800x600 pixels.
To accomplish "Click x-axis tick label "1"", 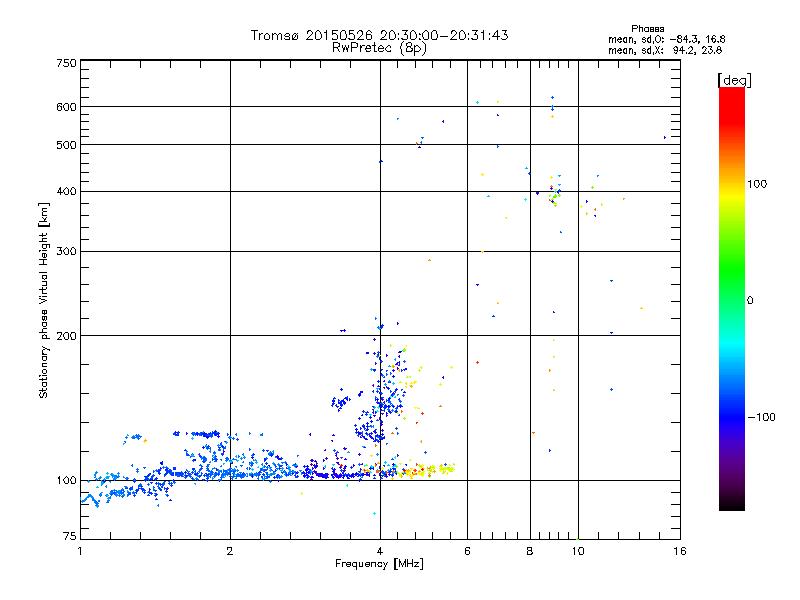I will 80,551.
